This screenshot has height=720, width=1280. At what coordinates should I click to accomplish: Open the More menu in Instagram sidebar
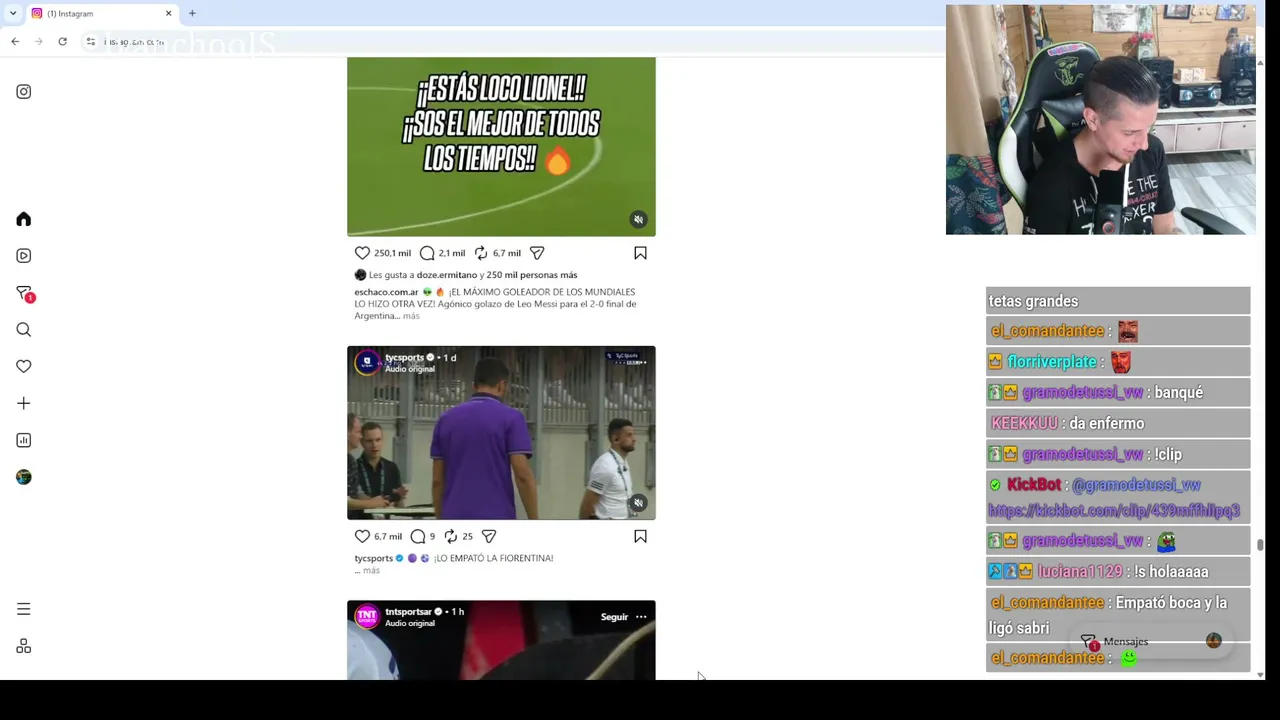(x=24, y=609)
